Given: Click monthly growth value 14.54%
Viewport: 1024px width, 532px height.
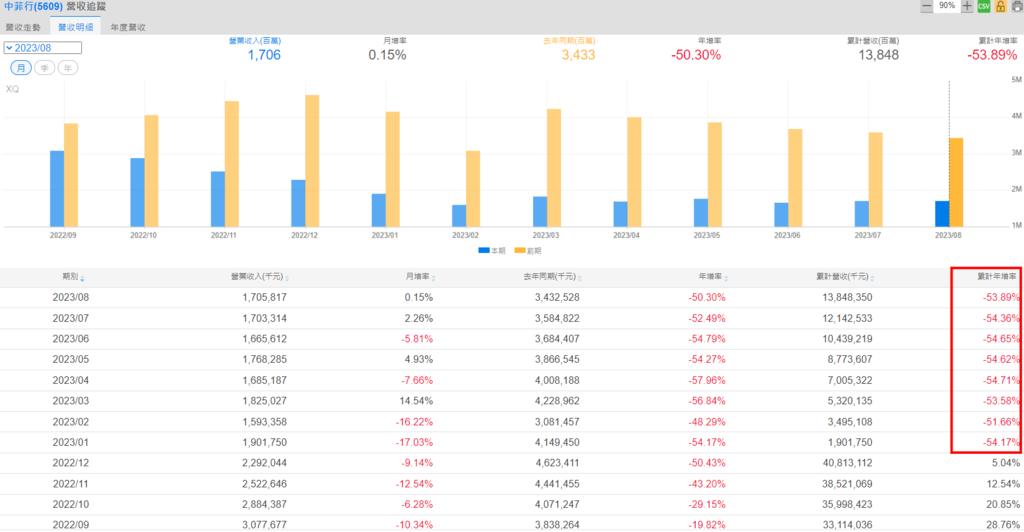Looking at the screenshot, I should (x=416, y=401).
